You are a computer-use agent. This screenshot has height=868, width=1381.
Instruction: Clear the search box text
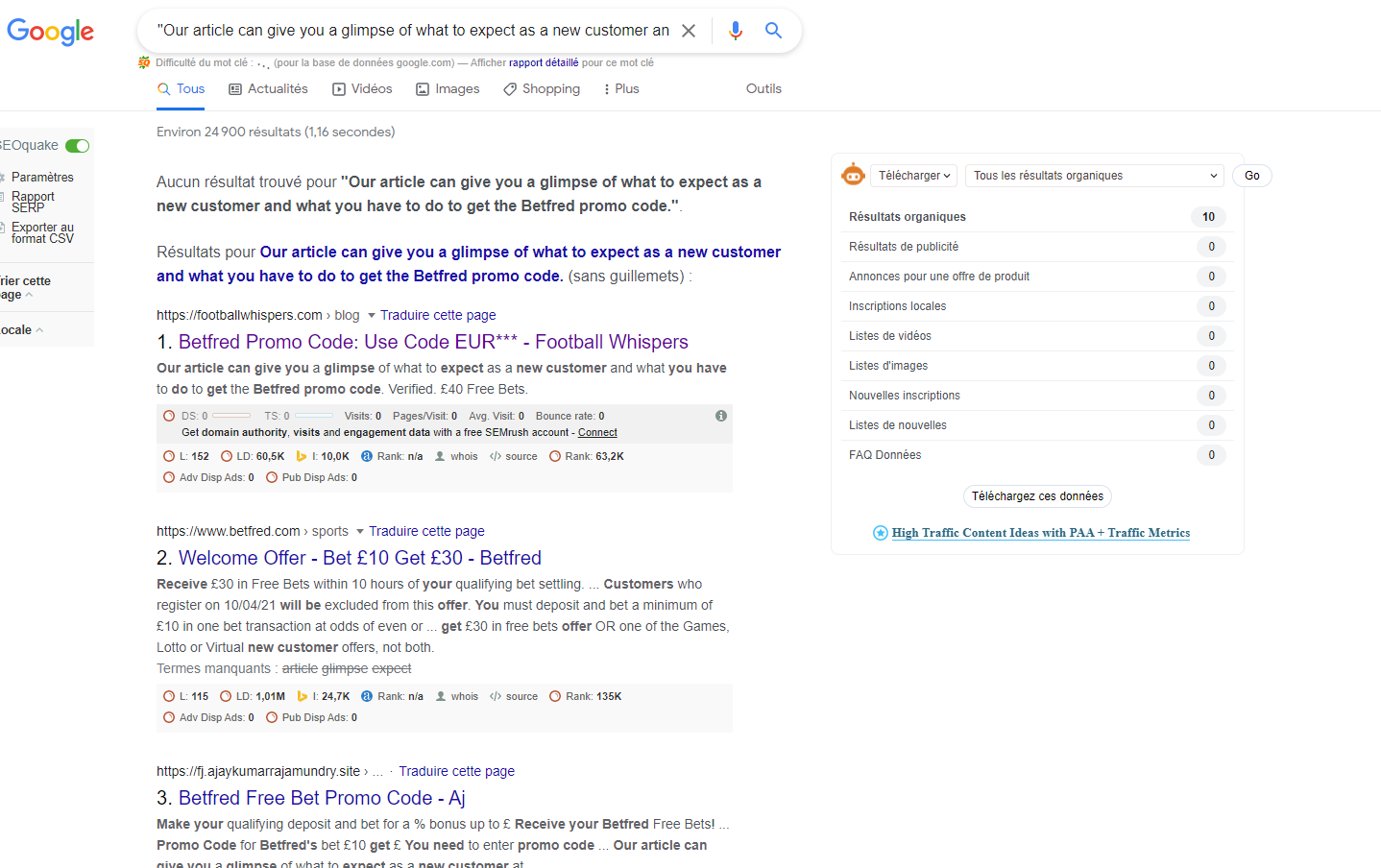pyautogui.click(x=689, y=31)
